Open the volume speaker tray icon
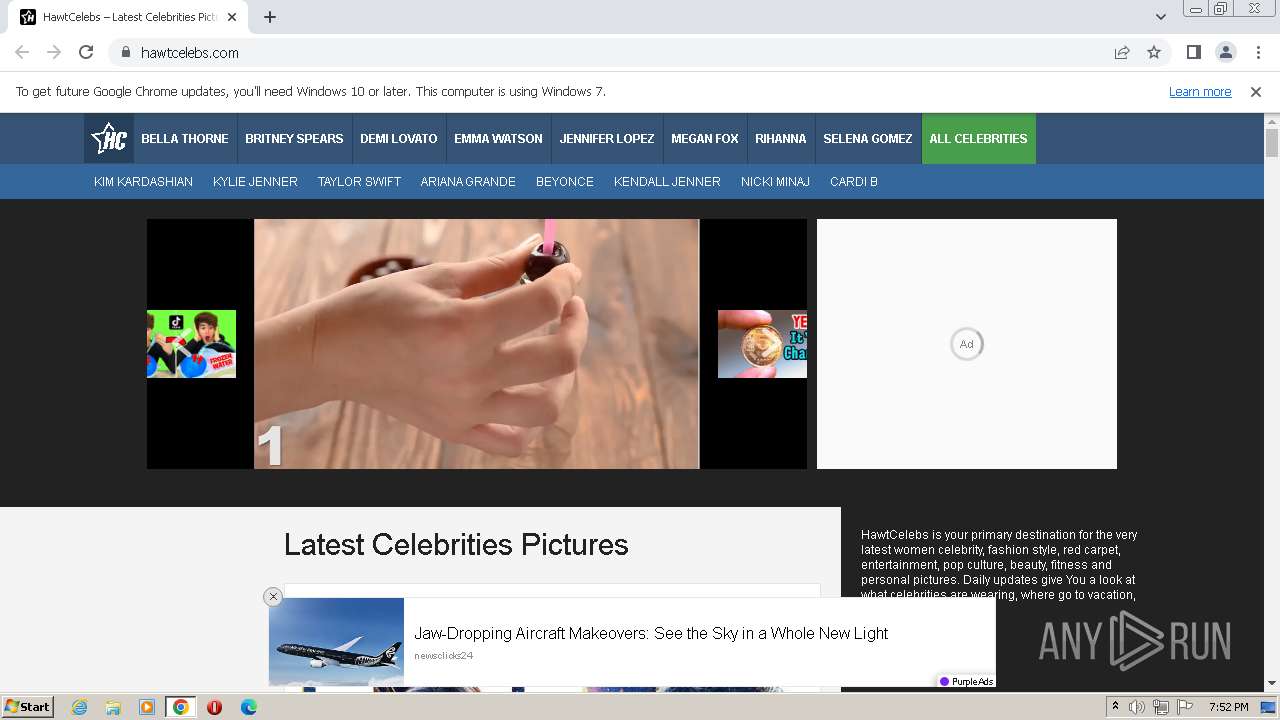Image resolution: width=1280 pixels, height=720 pixels. (1137, 707)
